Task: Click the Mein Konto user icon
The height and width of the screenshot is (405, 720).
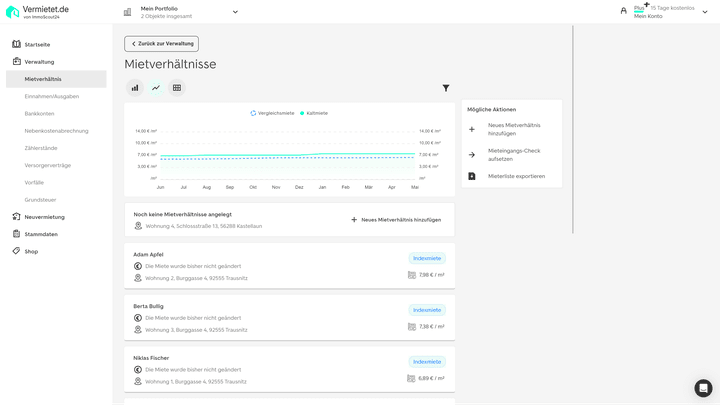Action: pos(624,11)
